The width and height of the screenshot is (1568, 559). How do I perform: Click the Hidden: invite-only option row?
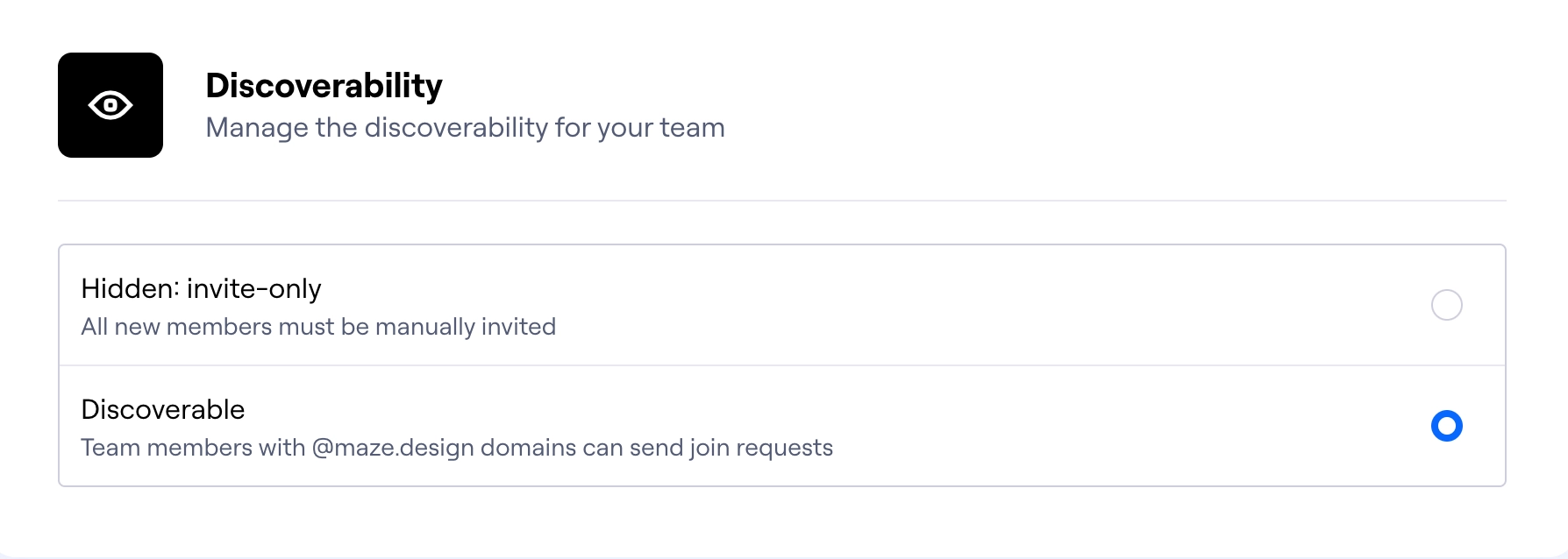pyautogui.click(x=702, y=305)
